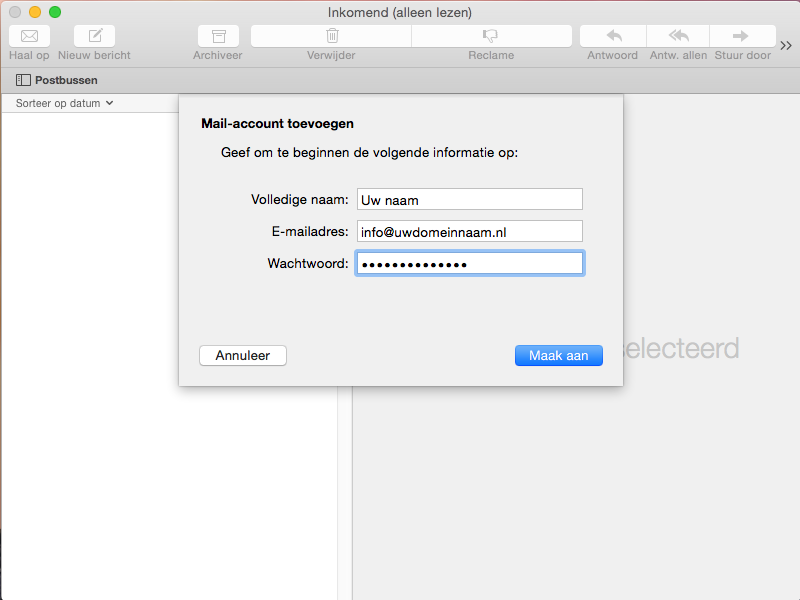The width and height of the screenshot is (800, 600).
Task: Click the Stuur door forward arrow
Action: pyautogui.click(x=742, y=36)
